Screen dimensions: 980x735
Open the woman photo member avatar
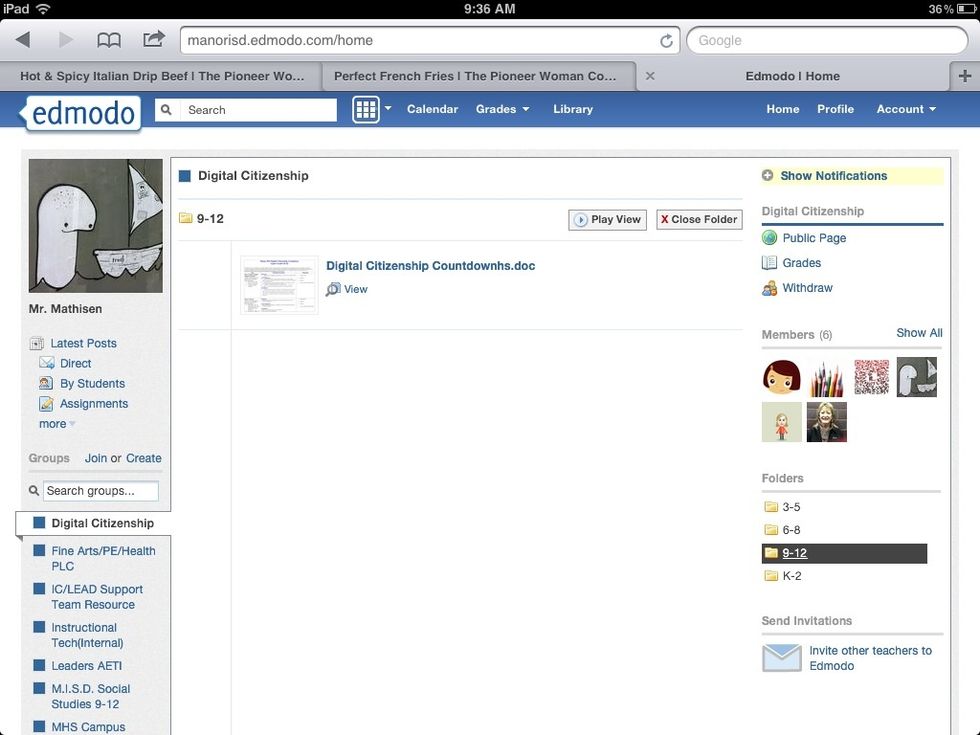tap(826, 422)
